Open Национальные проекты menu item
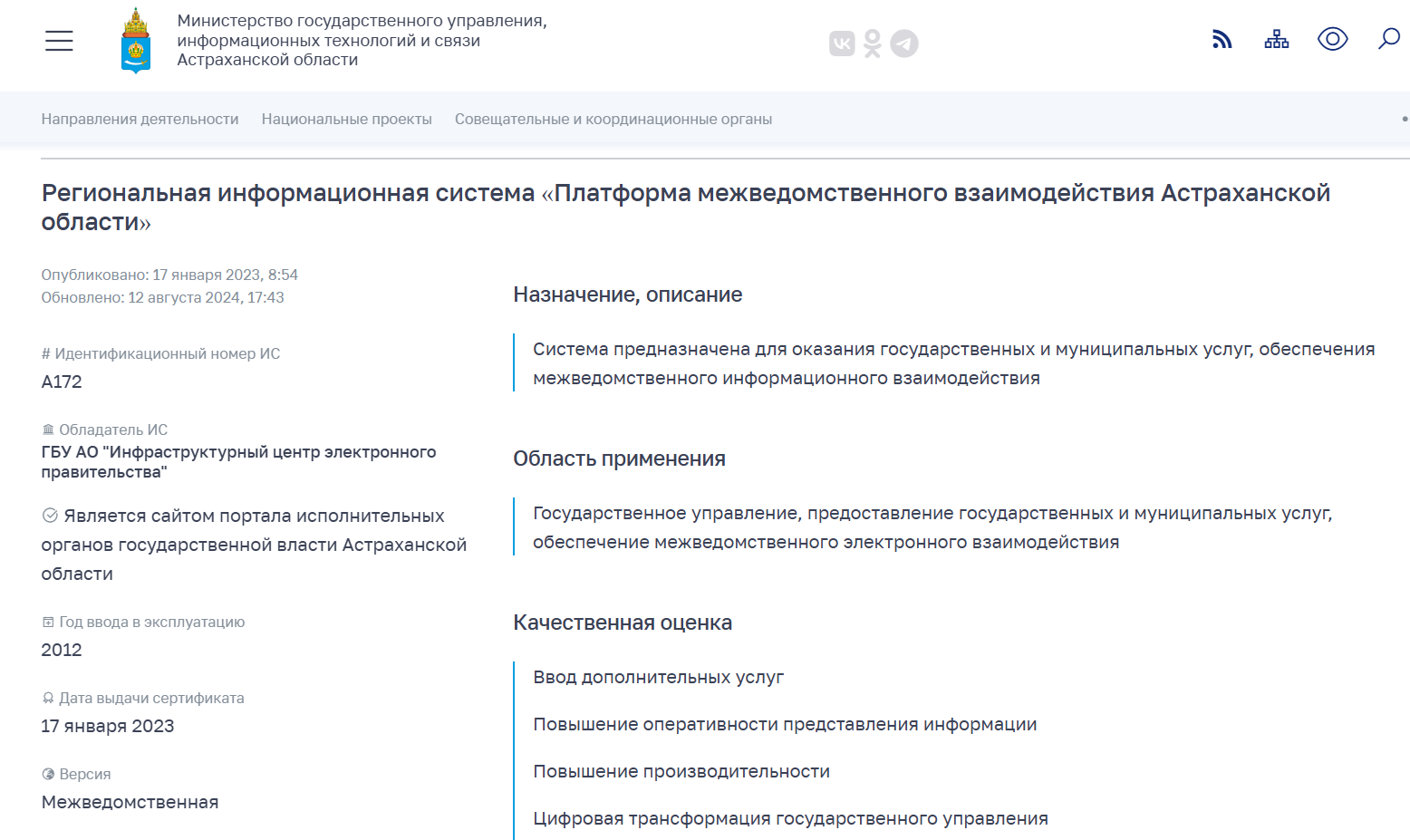 [x=346, y=119]
